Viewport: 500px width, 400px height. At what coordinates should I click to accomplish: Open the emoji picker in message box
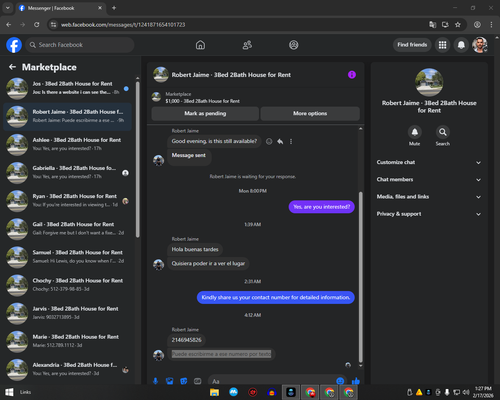pyautogui.click(x=340, y=381)
